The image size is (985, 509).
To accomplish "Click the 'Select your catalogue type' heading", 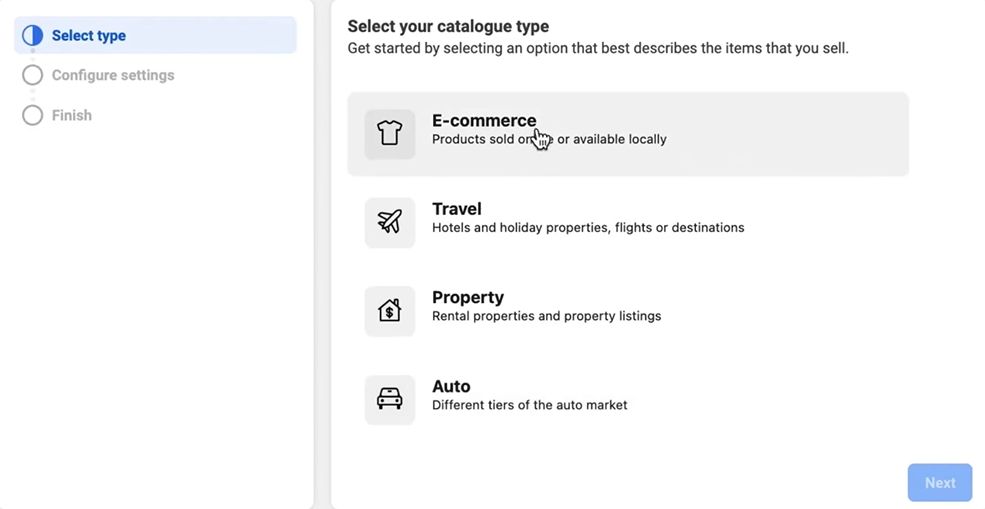I will coord(448,26).
